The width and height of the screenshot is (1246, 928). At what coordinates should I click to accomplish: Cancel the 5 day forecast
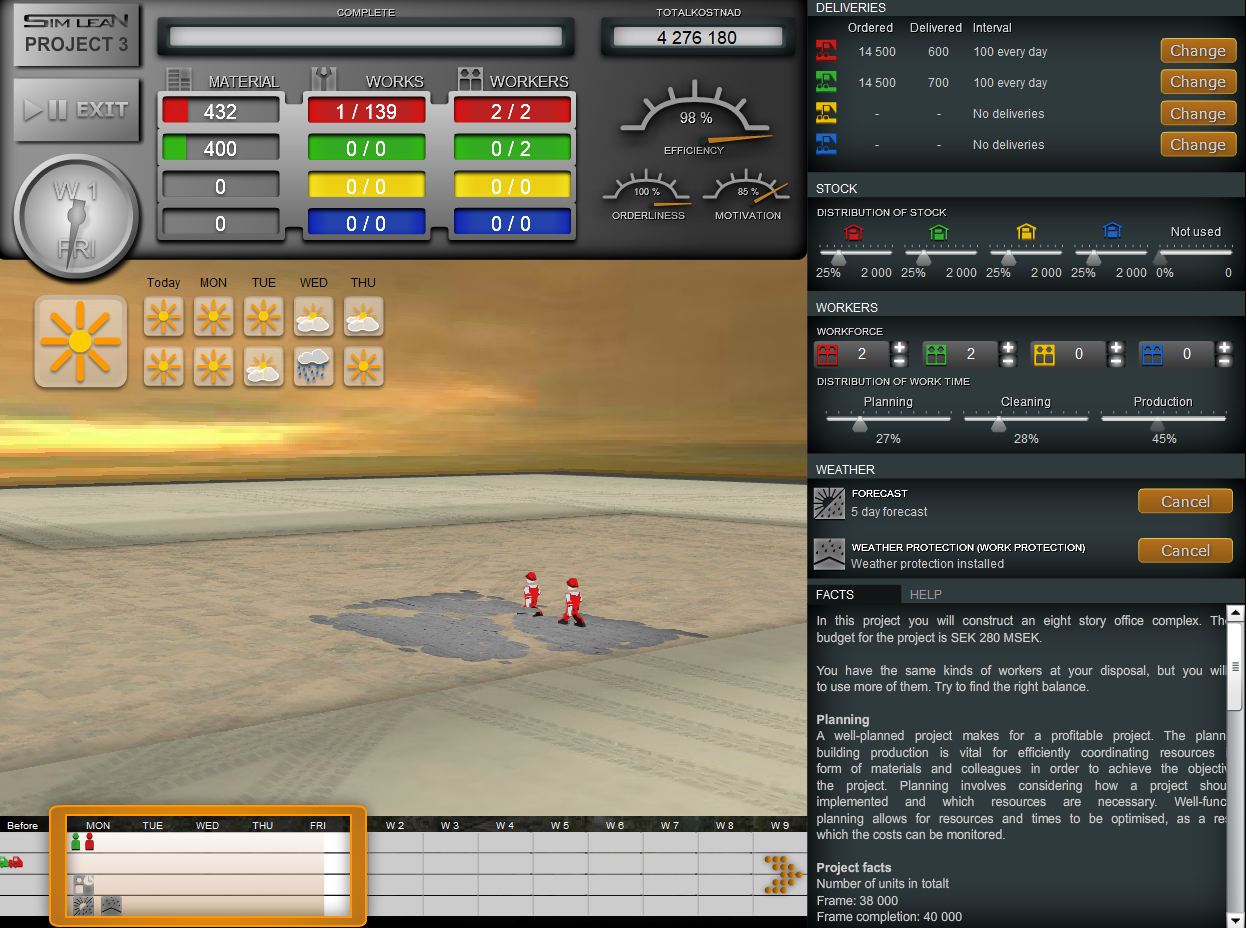click(1185, 502)
